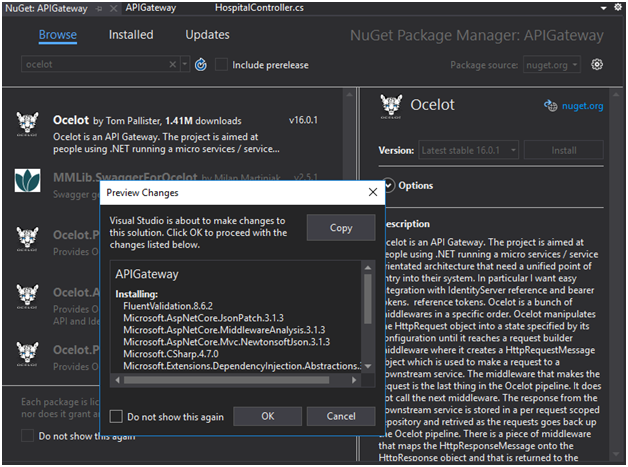
Task: Click in the ocelot search field
Action: click(x=95, y=64)
